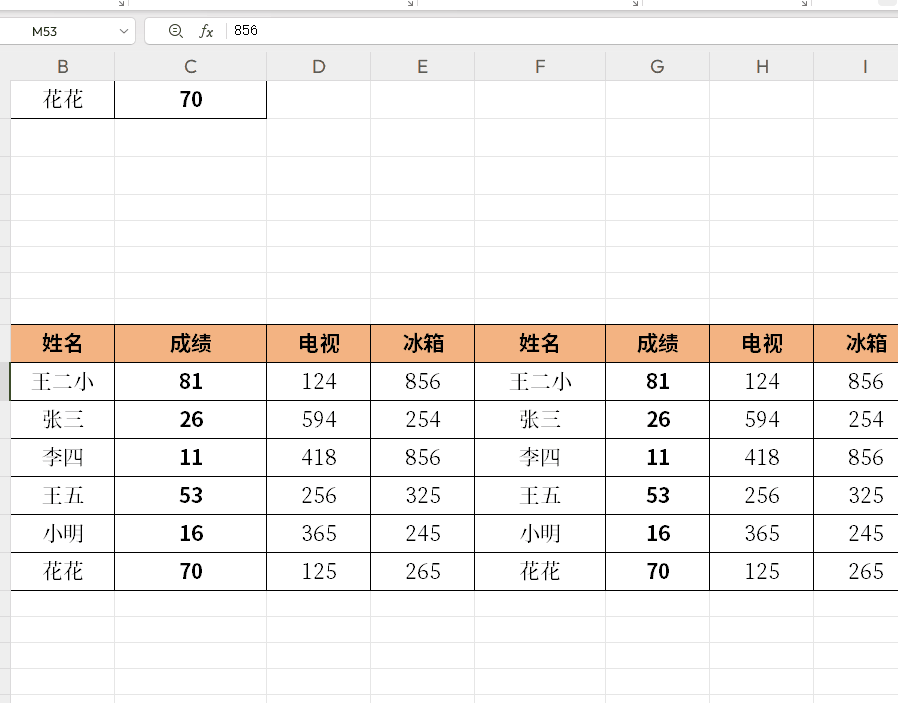Click 张三 in column B
898x703 pixels.
pos(63,420)
